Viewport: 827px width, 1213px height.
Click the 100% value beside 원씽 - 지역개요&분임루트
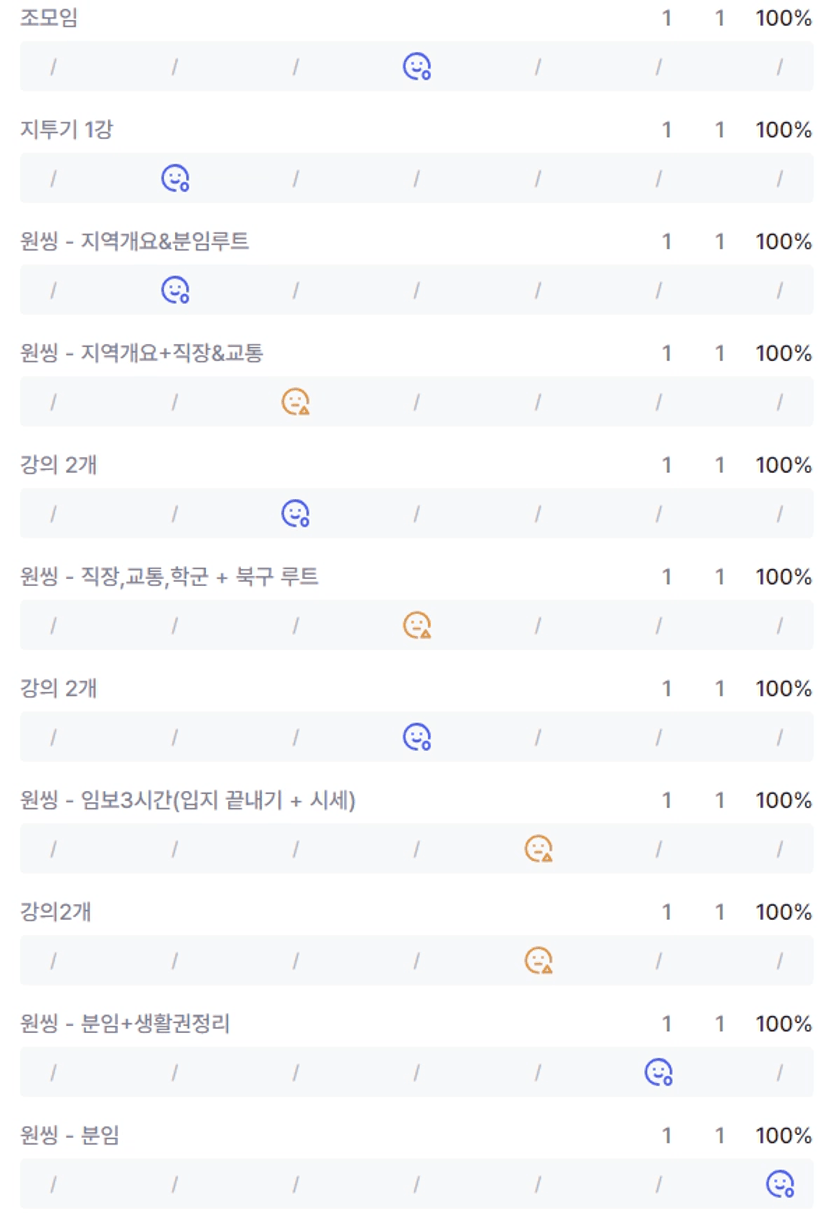[783, 242]
